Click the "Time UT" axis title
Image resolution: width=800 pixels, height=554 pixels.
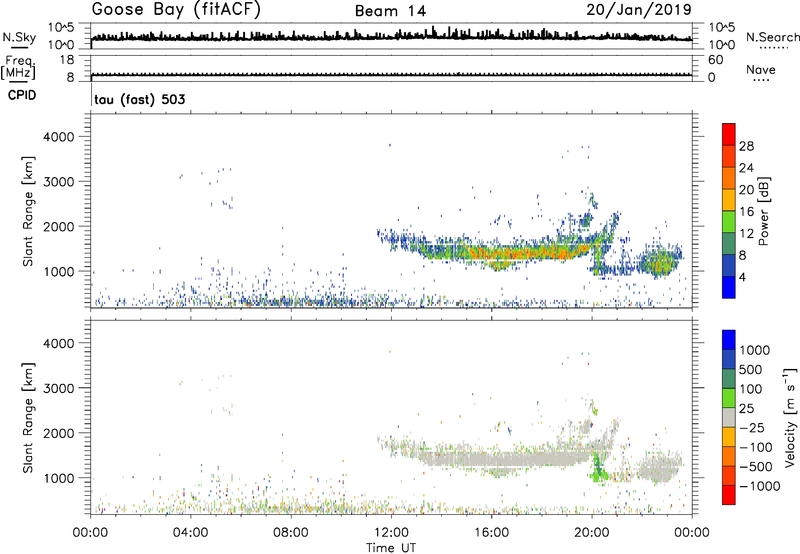[391, 548]
